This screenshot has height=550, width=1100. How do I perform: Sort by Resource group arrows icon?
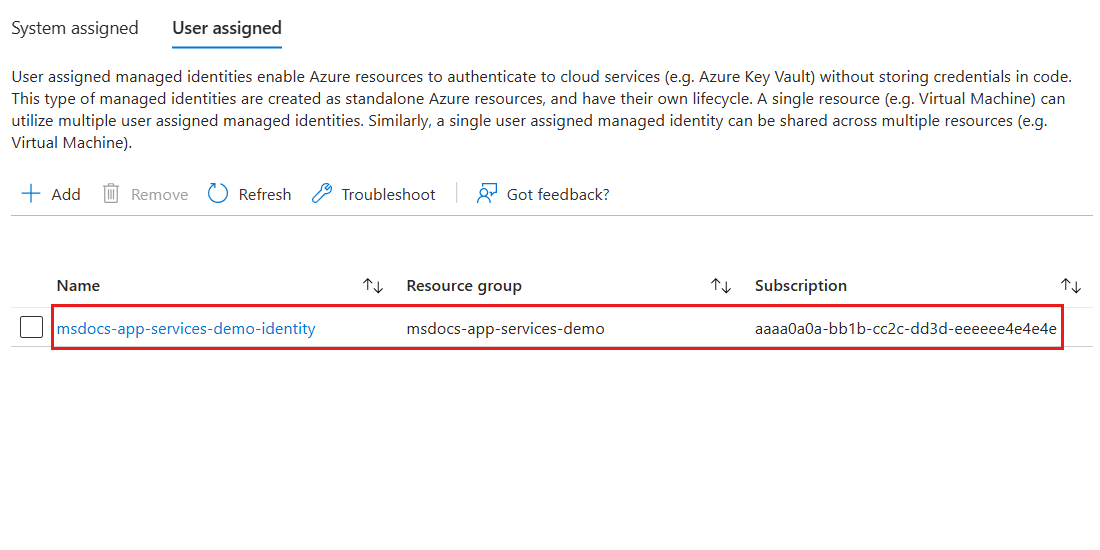[x=721, y=286]
